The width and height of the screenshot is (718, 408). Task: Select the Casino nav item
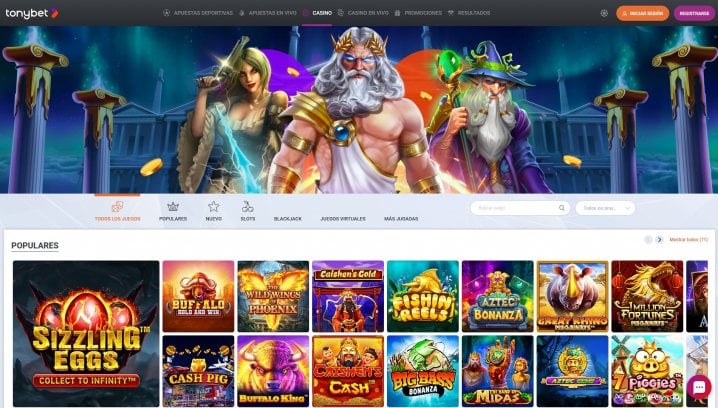317,13
